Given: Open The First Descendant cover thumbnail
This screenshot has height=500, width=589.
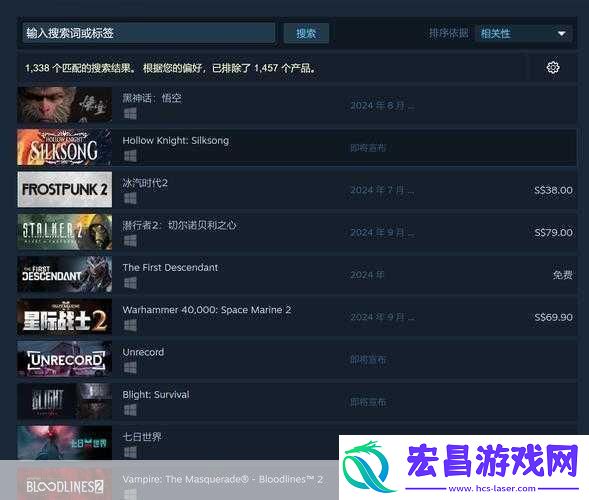Looking at the screenshot, I should click(65, 274).
